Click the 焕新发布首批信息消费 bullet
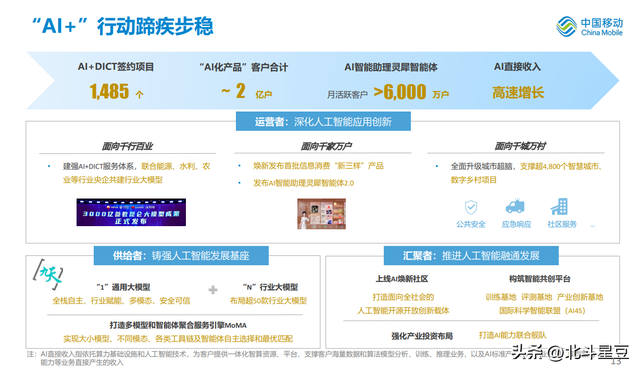 coord(318,166)
